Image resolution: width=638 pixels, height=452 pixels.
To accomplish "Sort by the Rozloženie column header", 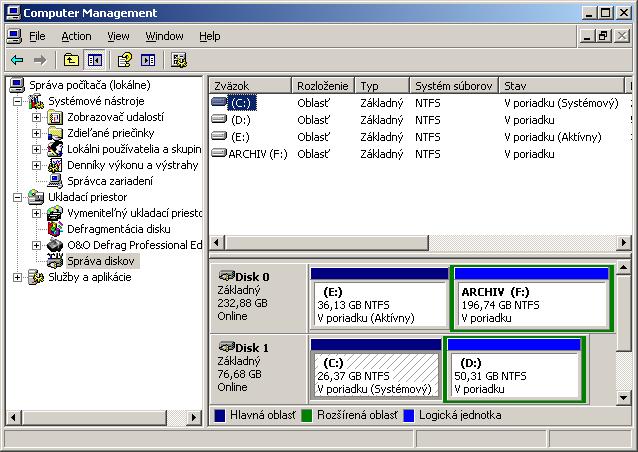I will click(x=323, y=86).
